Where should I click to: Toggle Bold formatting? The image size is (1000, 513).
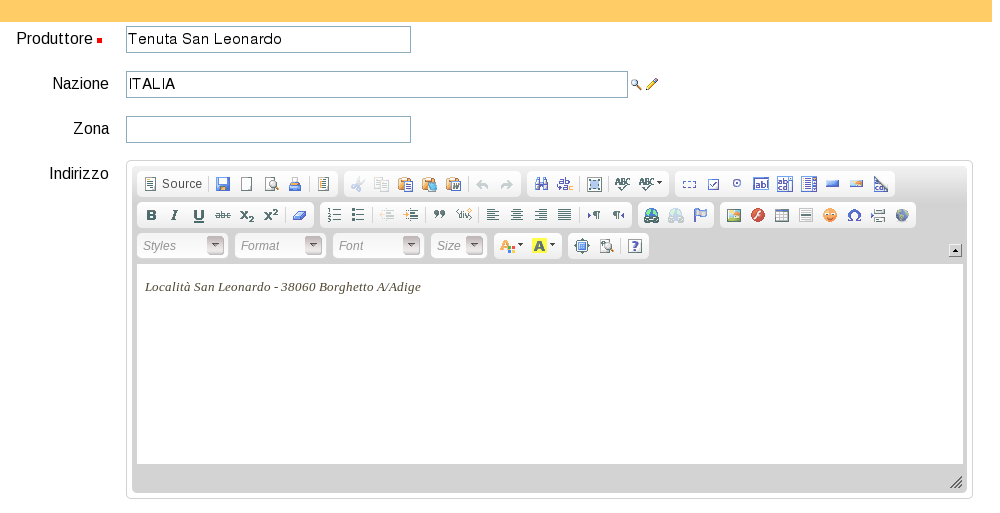(151, 215)
